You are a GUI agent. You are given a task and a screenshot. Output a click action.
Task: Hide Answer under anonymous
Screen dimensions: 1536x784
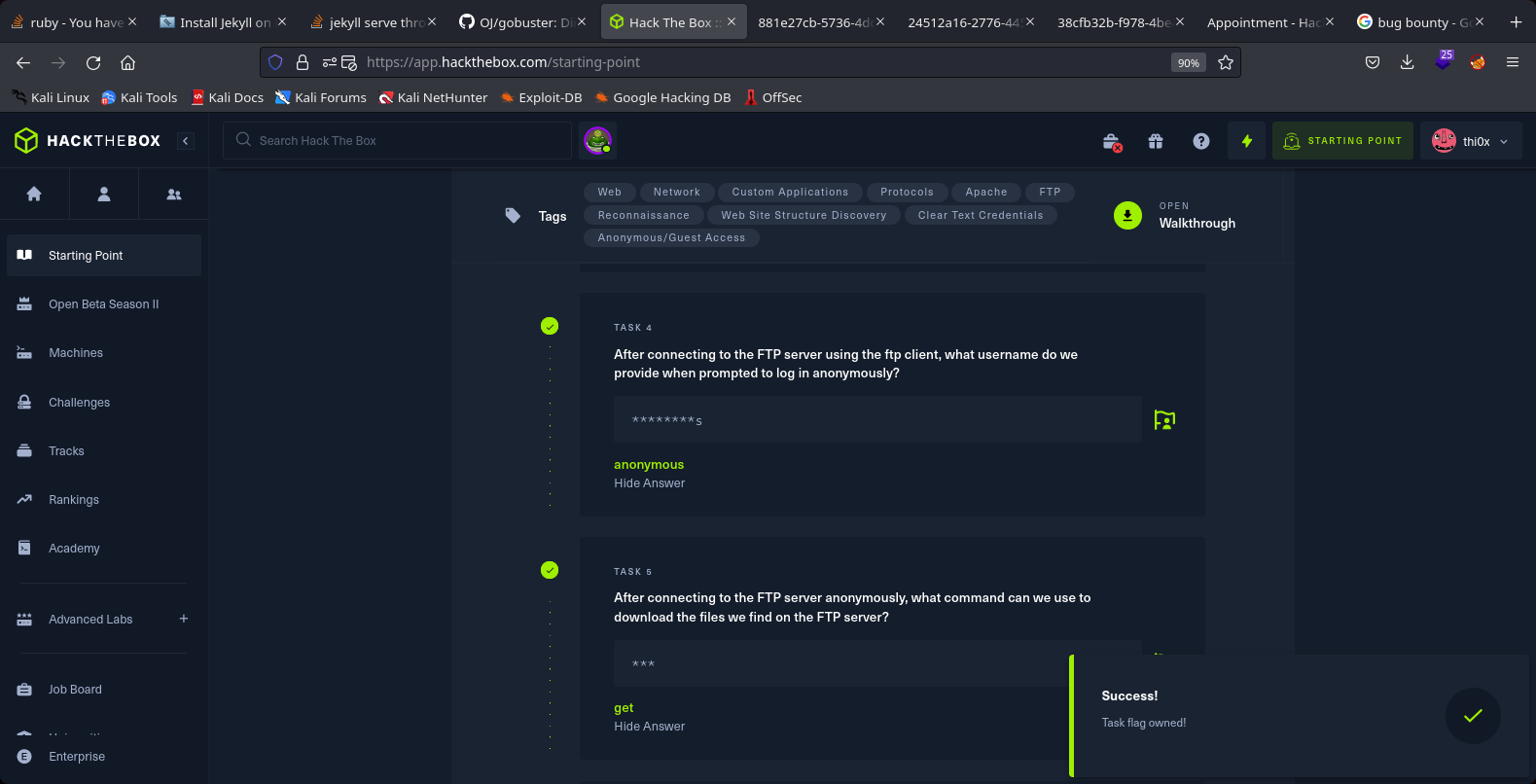tap(649, 483)
